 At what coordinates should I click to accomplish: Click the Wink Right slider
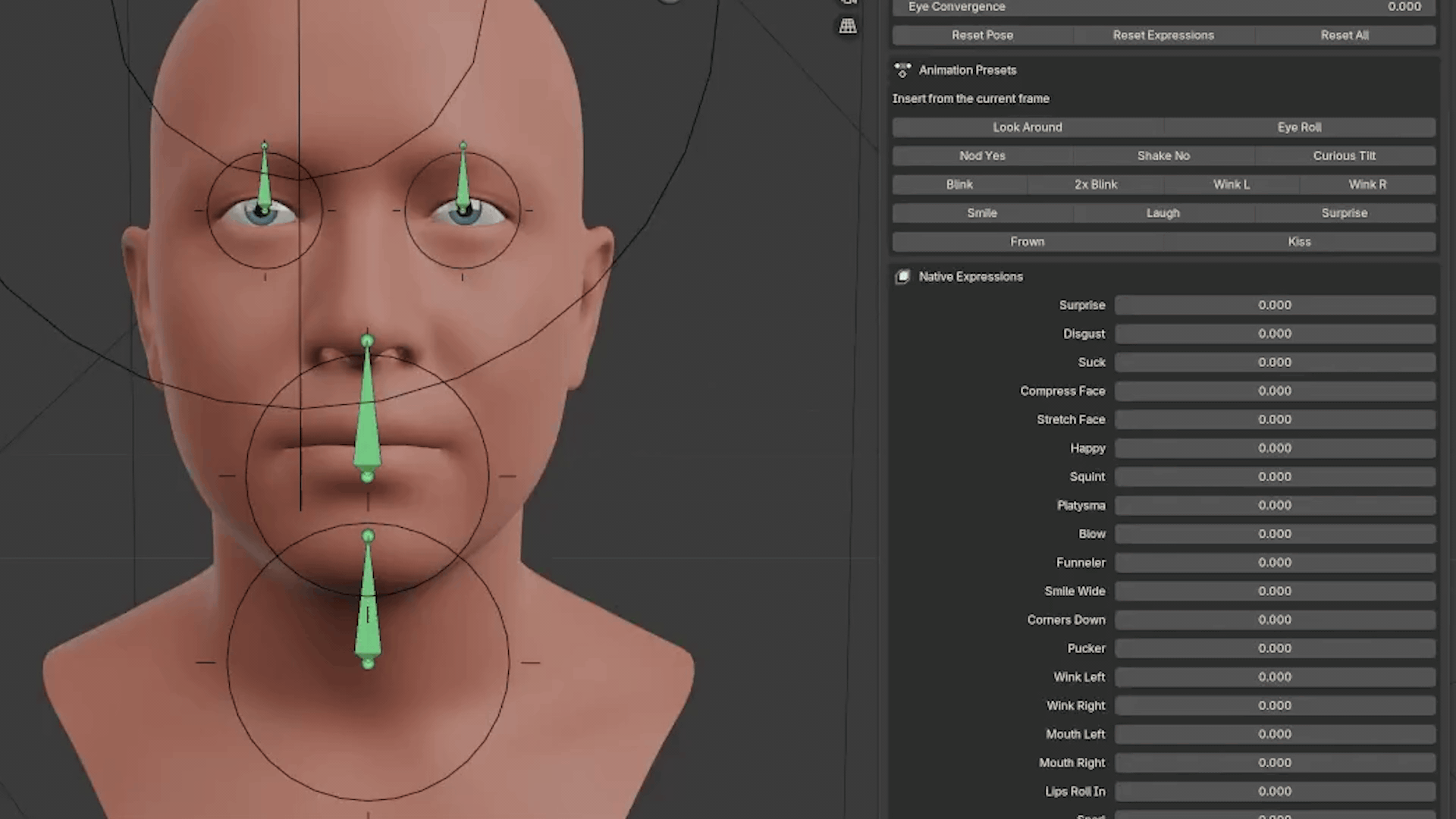point(1276,705)
